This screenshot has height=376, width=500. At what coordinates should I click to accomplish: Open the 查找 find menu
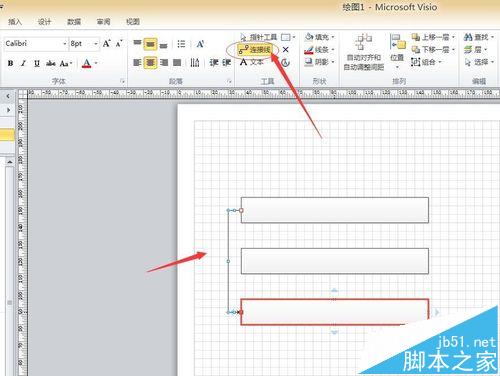479,37
